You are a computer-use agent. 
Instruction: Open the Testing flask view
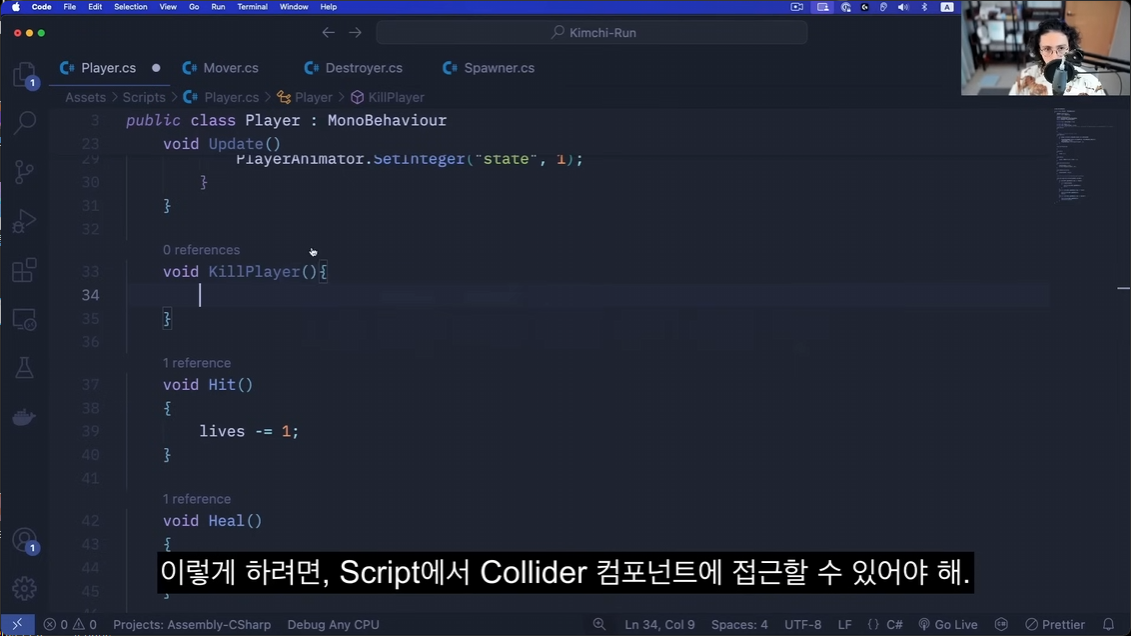pos(25,368)
